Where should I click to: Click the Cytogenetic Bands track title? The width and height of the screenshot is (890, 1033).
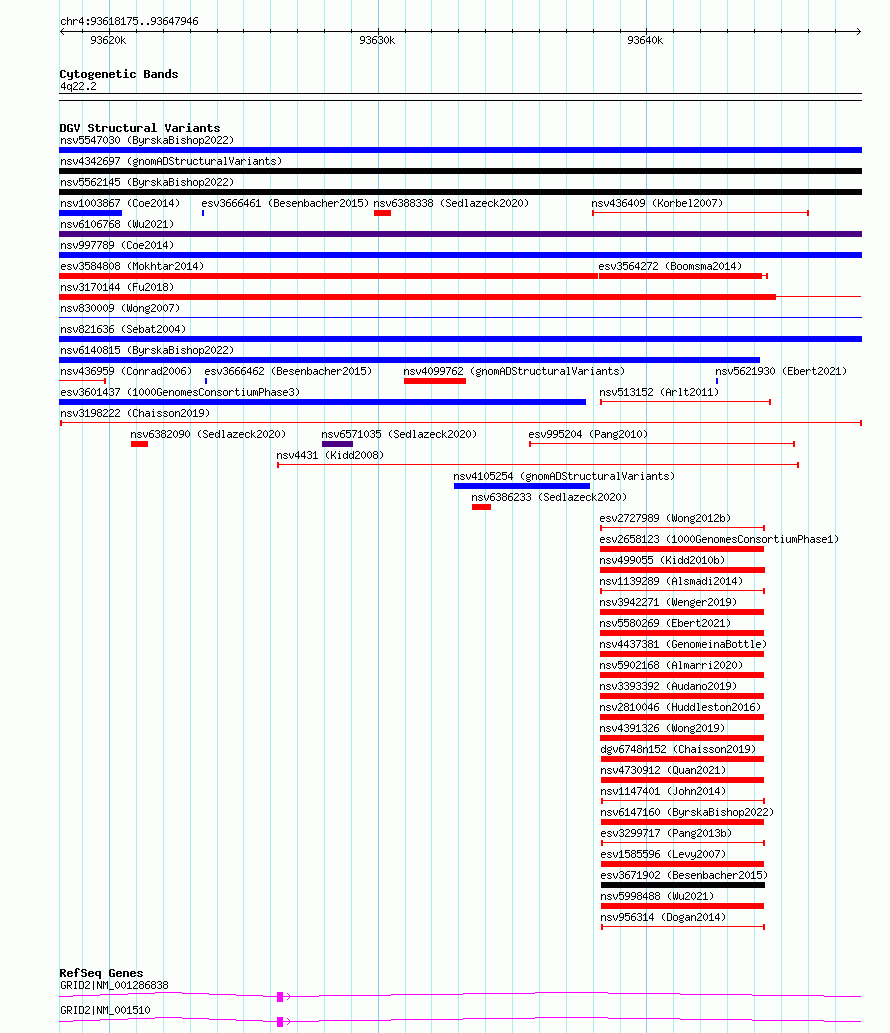tap(119, 74)
